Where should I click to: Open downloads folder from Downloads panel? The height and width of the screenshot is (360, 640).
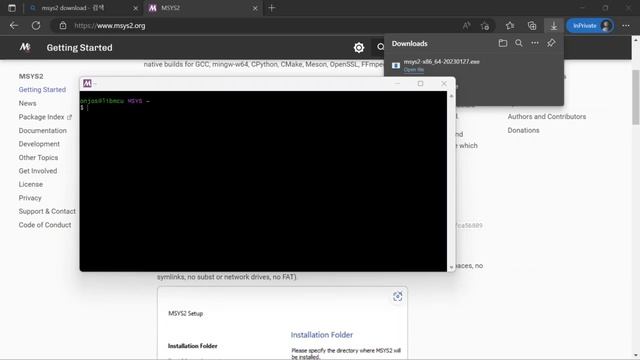(503, 43)
